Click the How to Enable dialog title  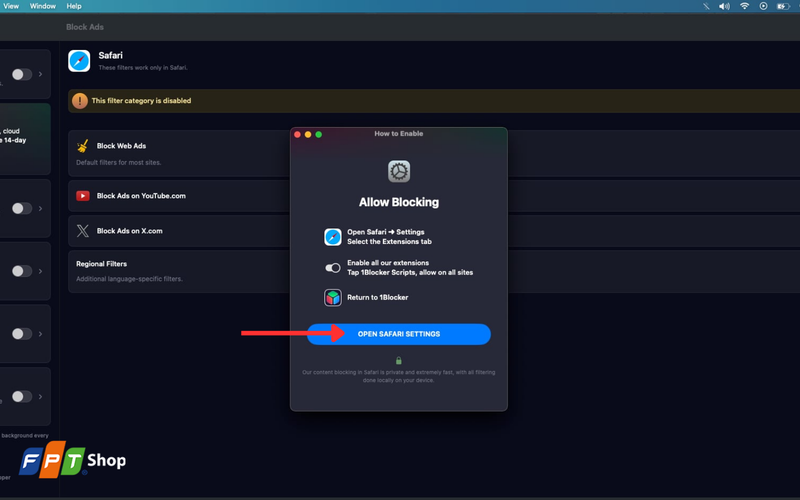(x=399, y=134)
